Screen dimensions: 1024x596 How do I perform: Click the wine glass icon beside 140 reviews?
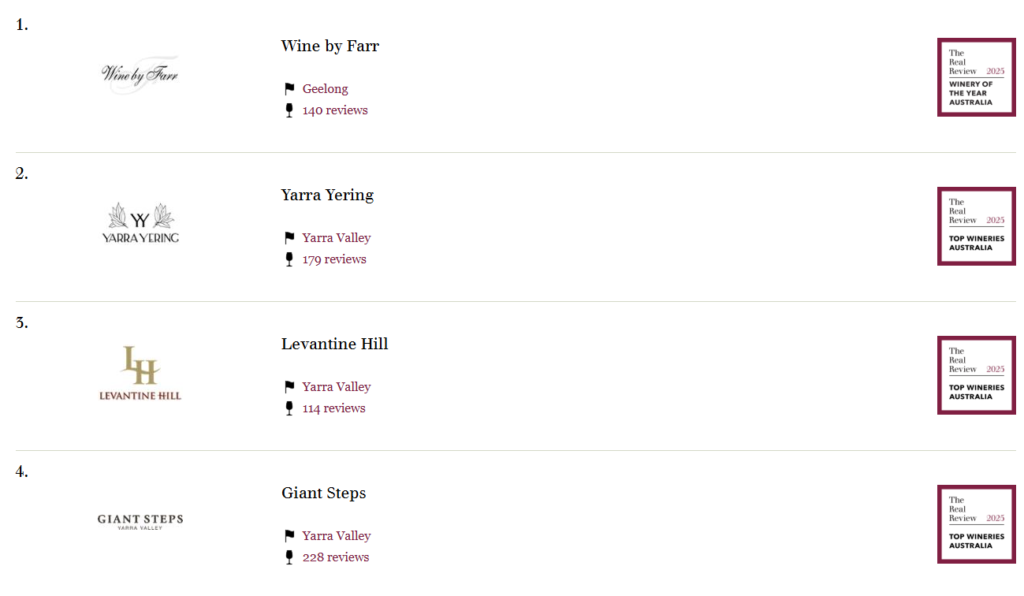(x=289, y=110)
